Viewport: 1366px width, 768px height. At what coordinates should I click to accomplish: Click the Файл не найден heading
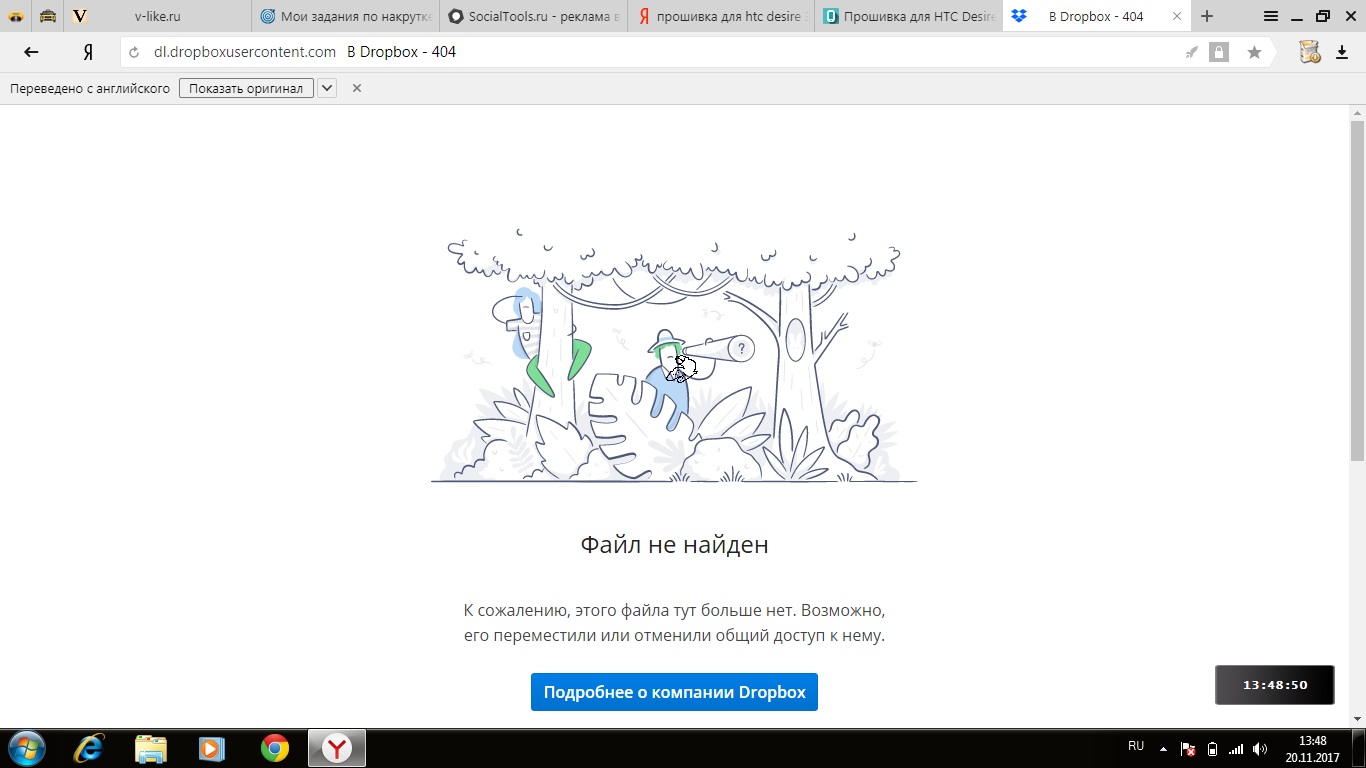pyautogui.click(x=674, y=545)
